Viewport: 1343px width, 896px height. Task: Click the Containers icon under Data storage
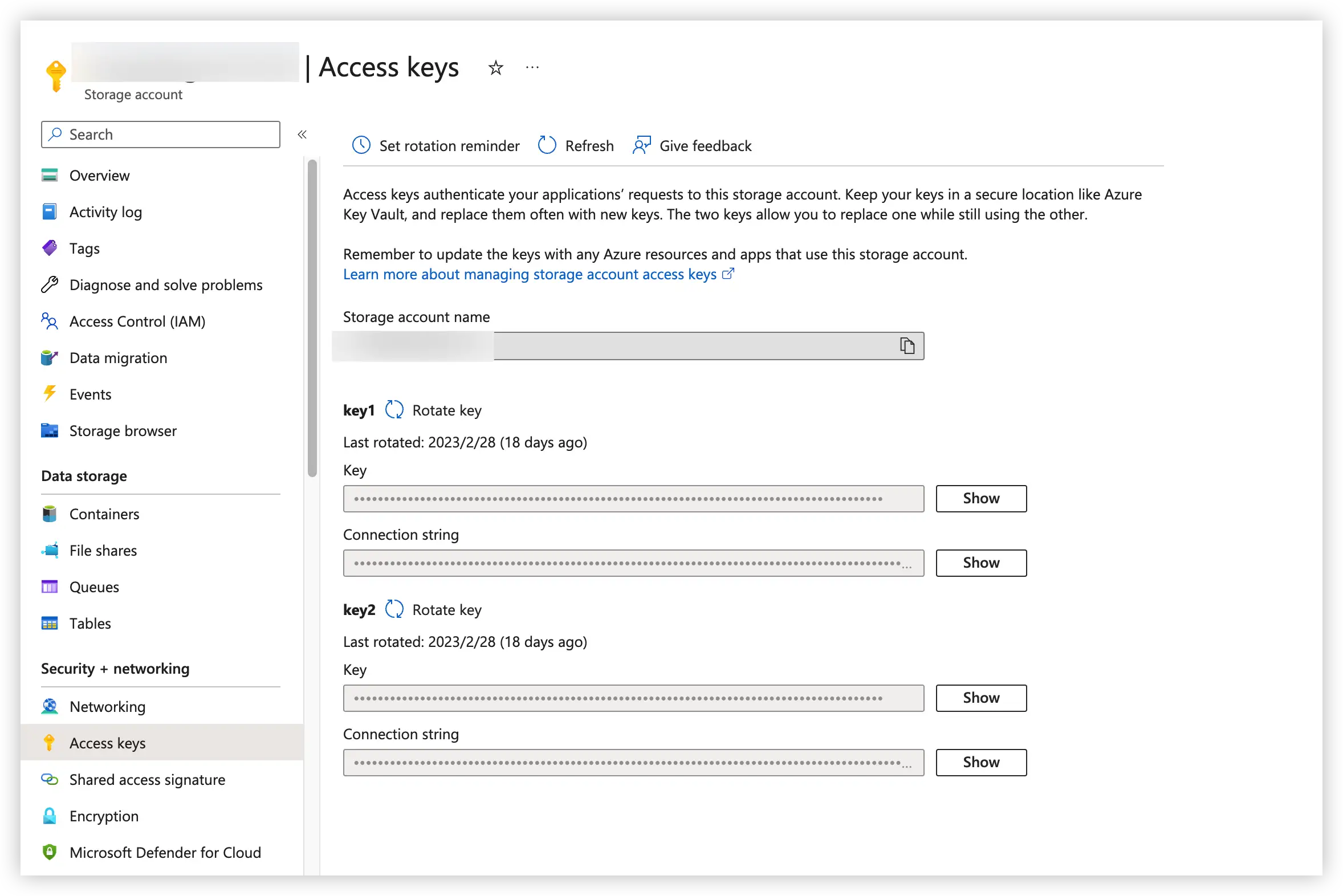(50, 514)
